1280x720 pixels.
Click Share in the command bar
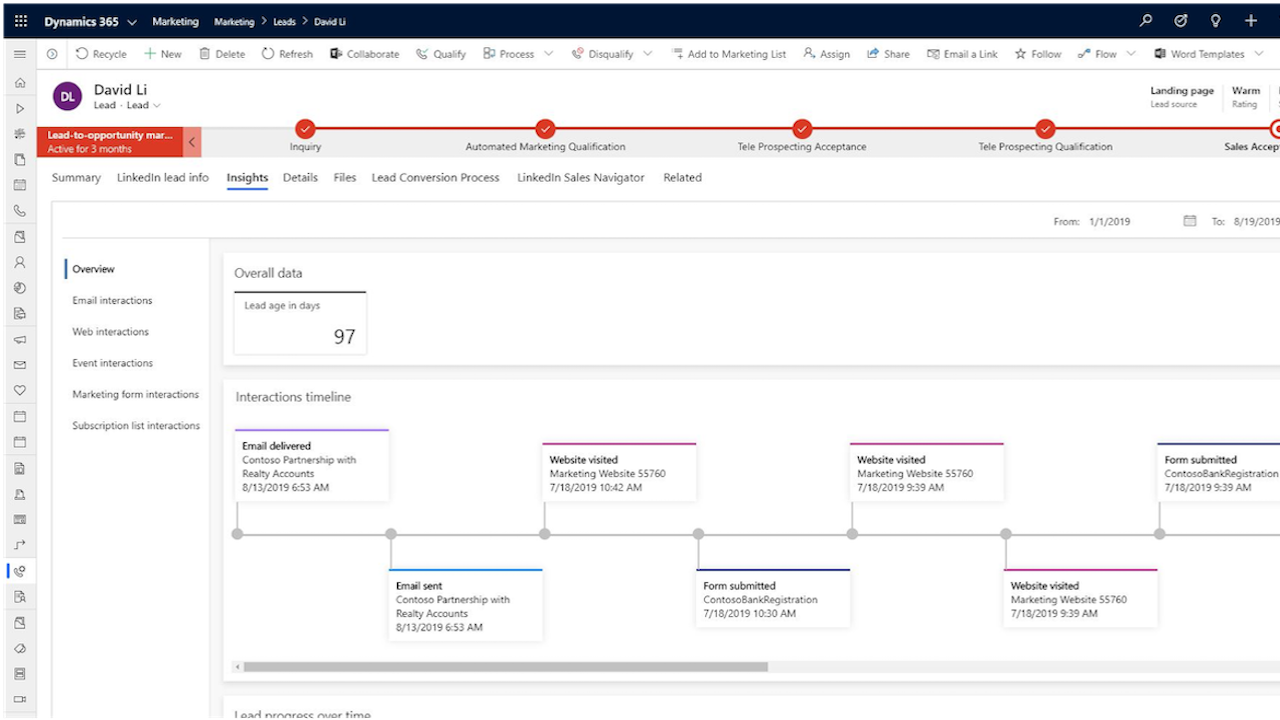(888, 54)
